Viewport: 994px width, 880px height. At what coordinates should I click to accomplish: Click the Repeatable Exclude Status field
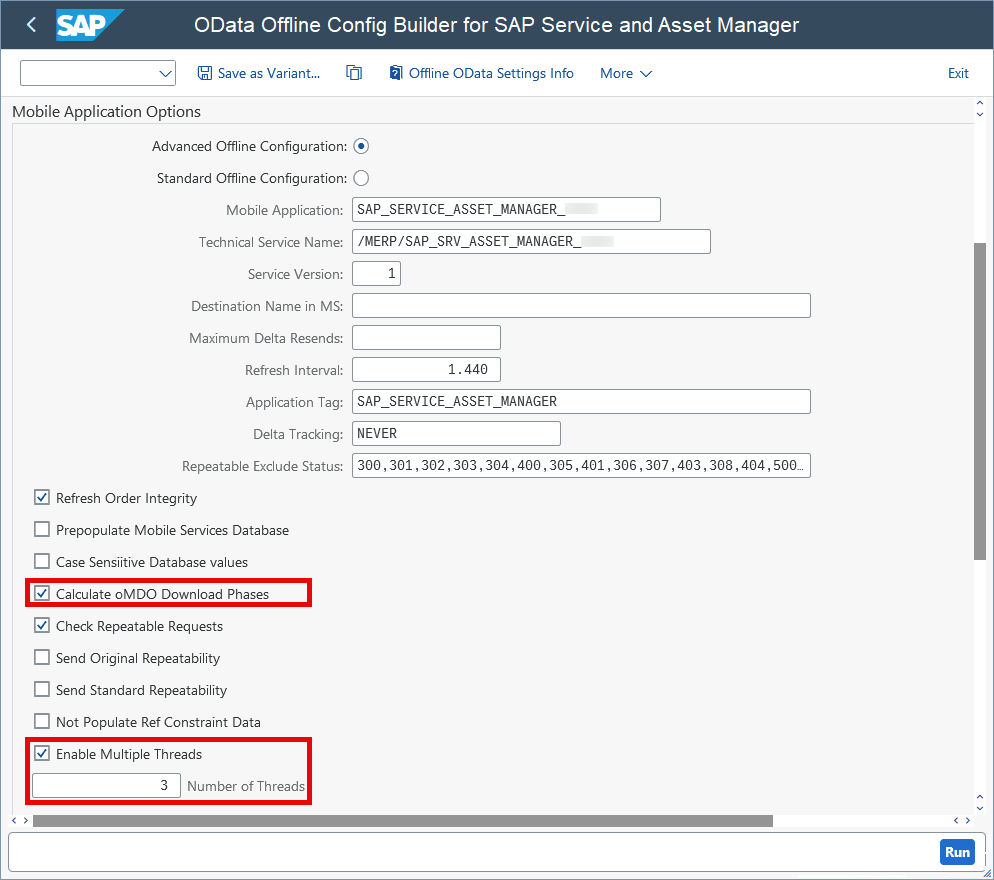[x=581, y=465]
